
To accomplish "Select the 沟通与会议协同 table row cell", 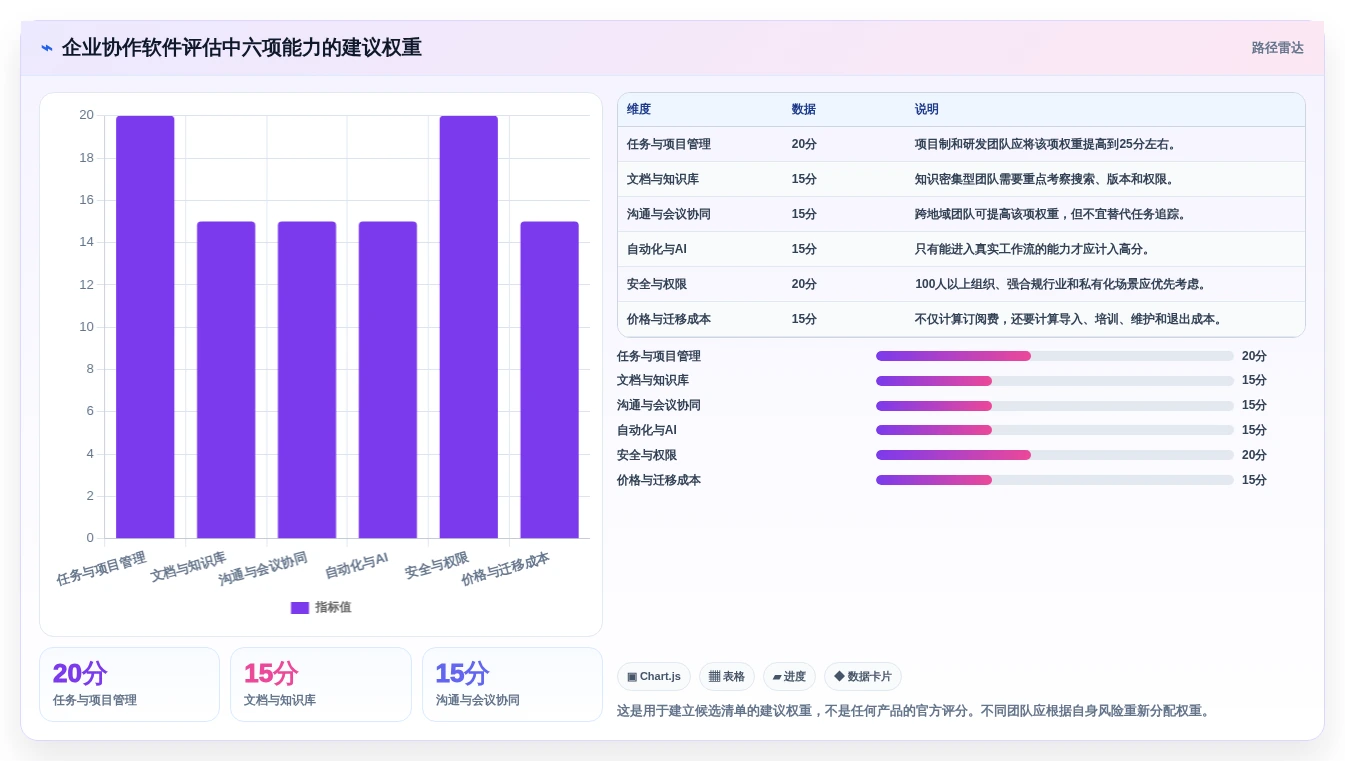I will (669, 214).
